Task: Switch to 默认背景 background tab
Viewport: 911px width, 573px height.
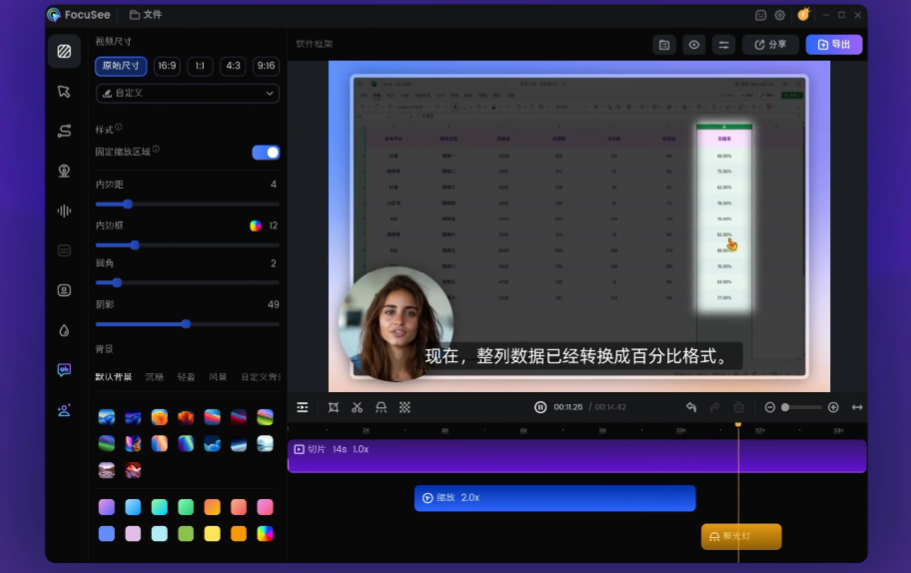Action: tap(113, 377)
